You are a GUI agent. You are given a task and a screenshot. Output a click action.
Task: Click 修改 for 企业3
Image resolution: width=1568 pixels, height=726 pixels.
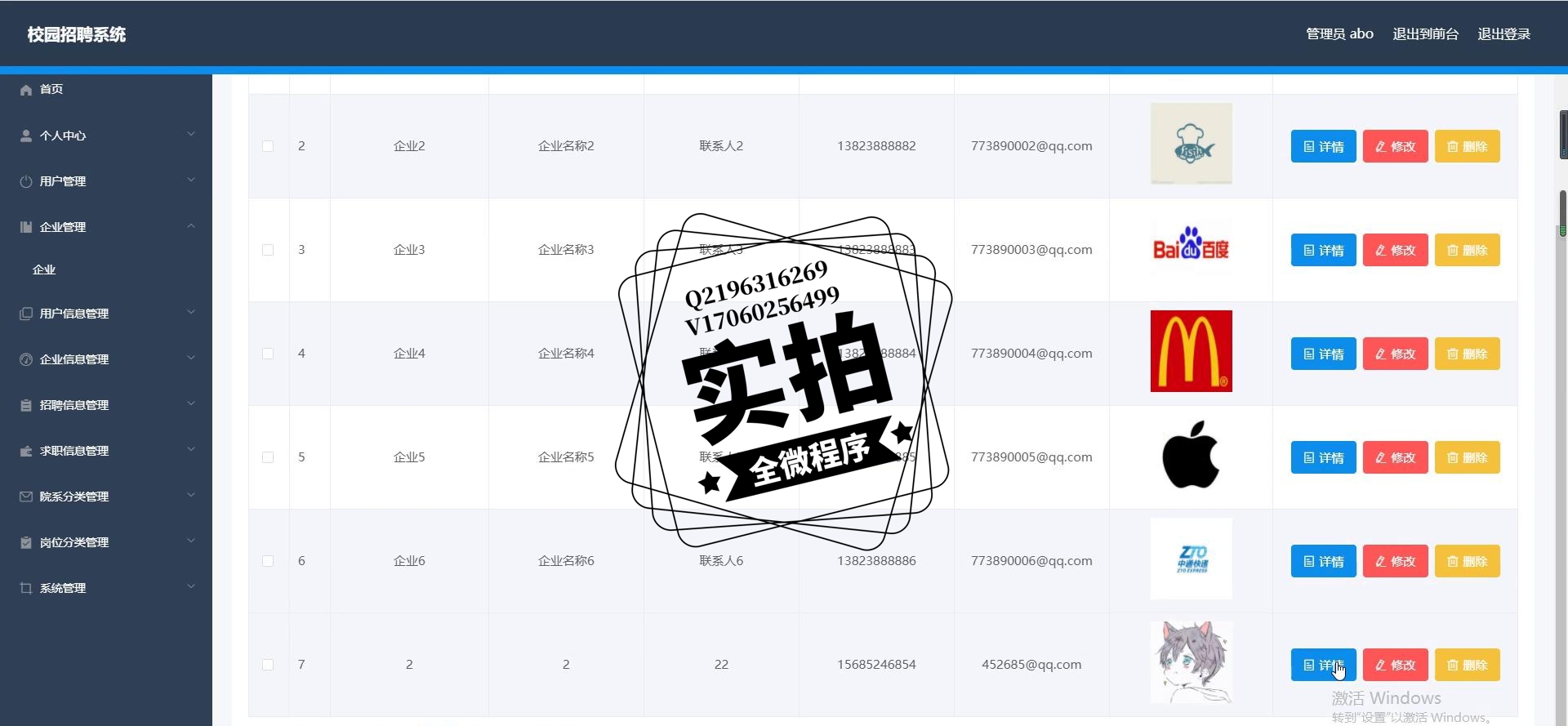tap(1395, 250)
